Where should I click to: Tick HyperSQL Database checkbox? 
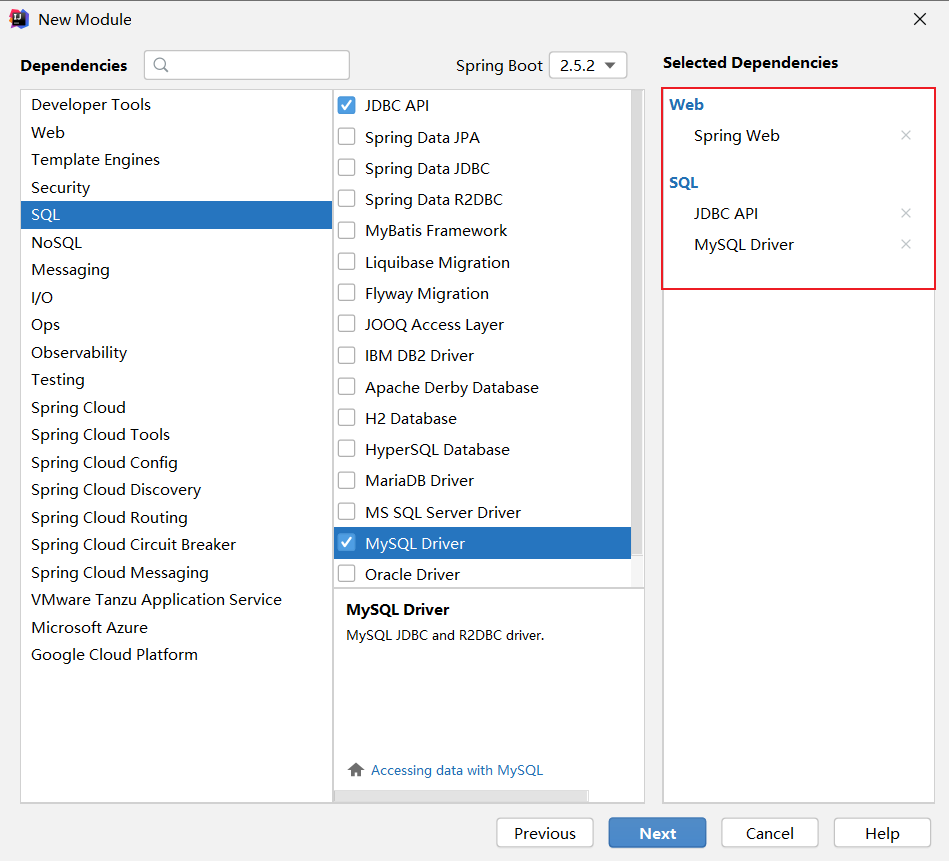pos(347,449)
